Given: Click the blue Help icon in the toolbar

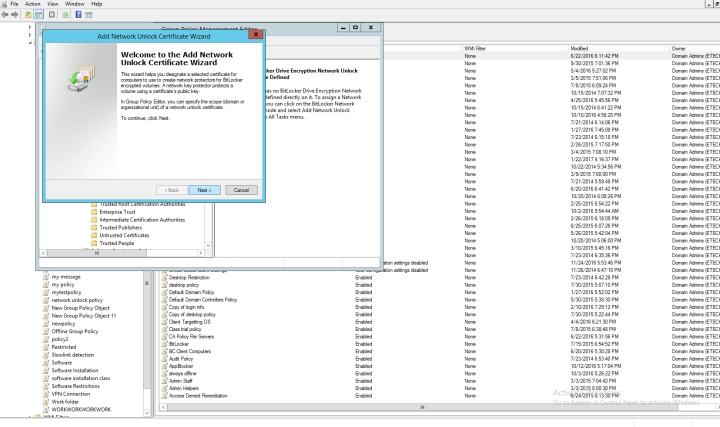Looking at the screenshot, I should coord(79,15).
